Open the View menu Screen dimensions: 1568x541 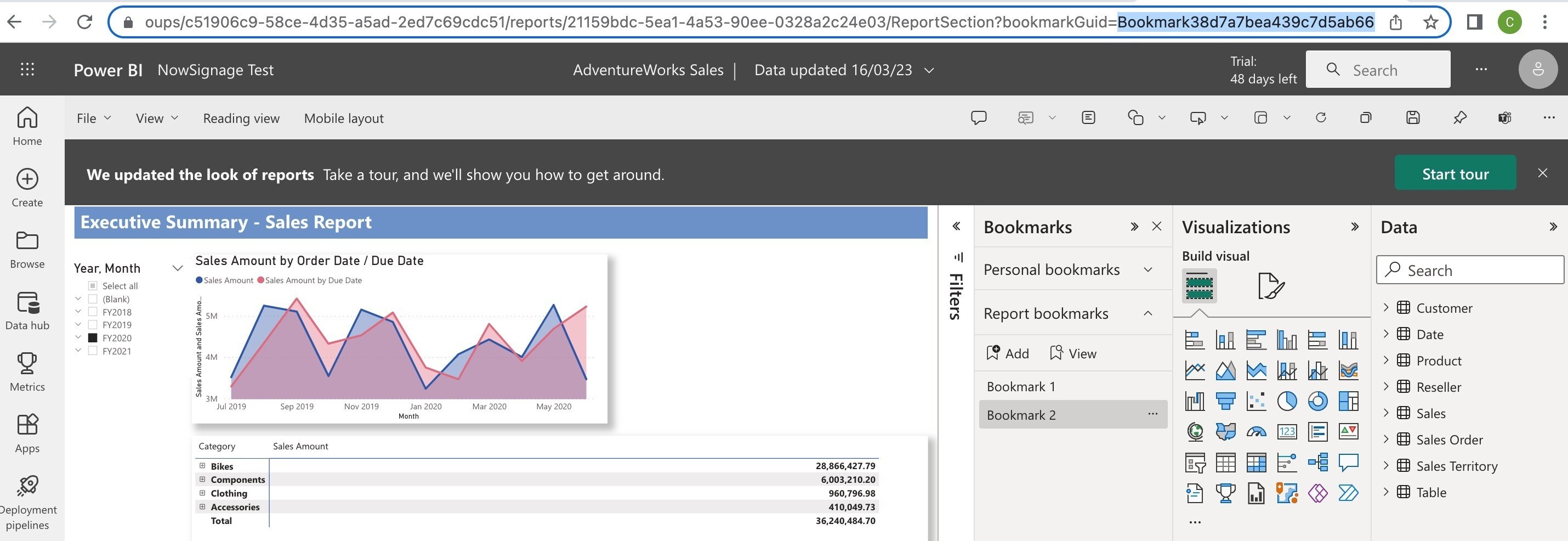(156, 118)
